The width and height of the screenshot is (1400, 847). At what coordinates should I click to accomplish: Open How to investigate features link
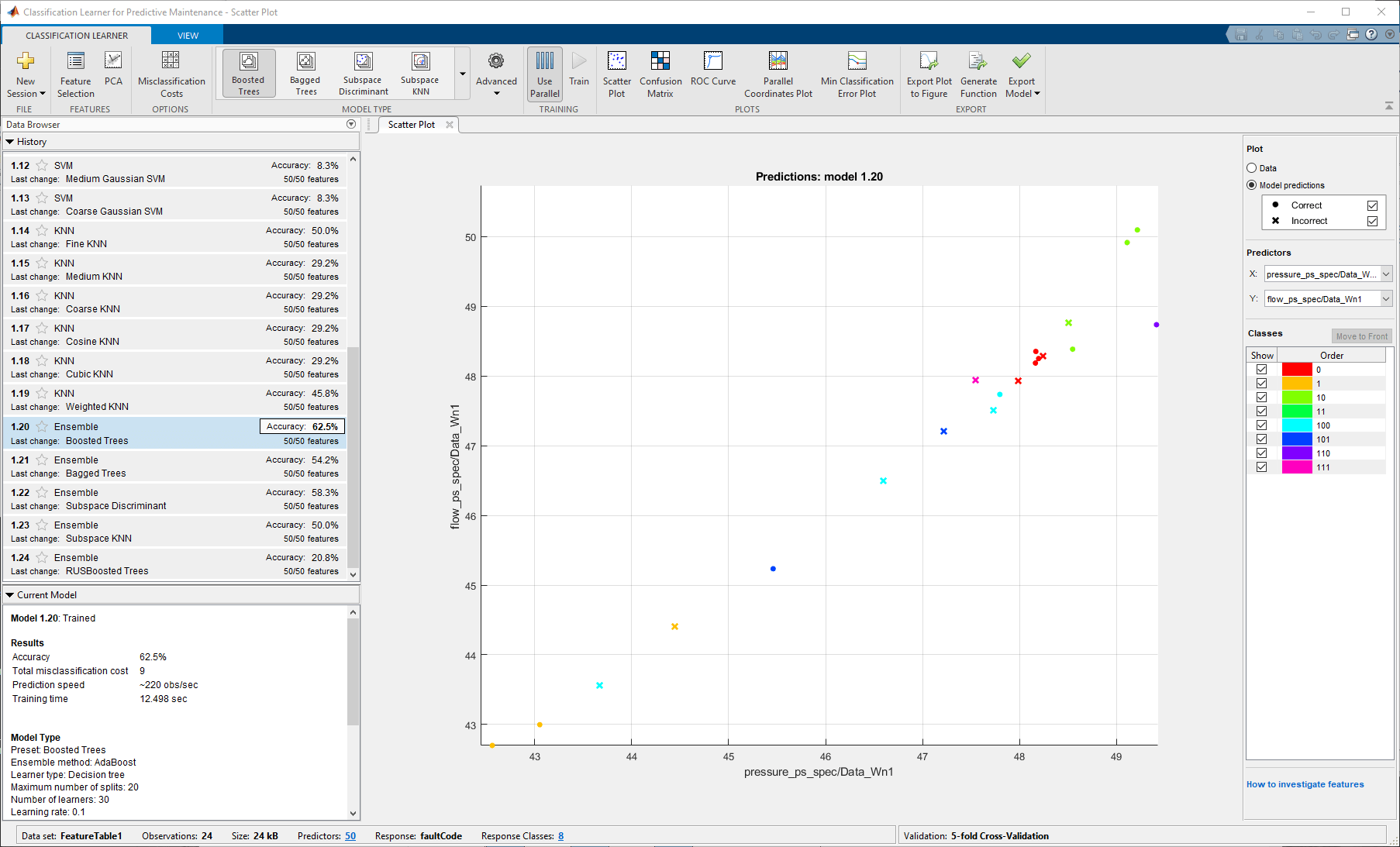tap(1305, 784)
